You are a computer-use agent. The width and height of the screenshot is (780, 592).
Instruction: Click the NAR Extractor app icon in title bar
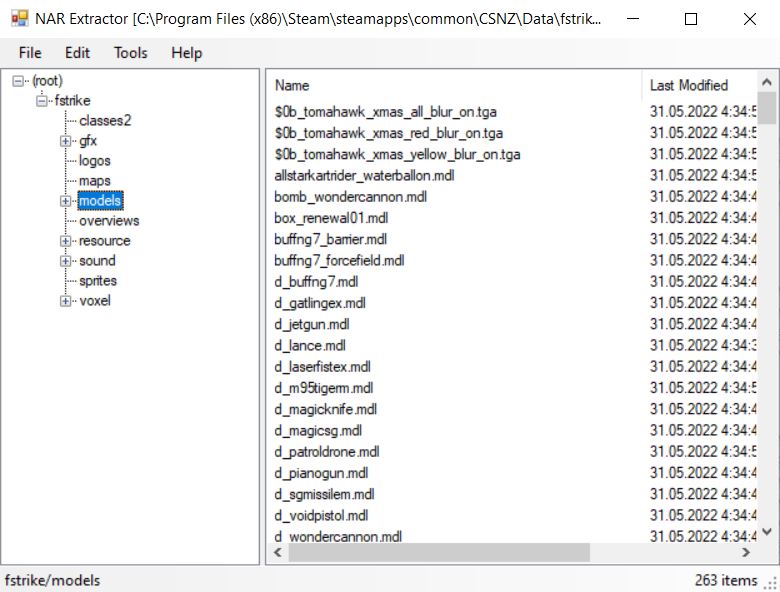pyautogui.click(x=19, y=19)
